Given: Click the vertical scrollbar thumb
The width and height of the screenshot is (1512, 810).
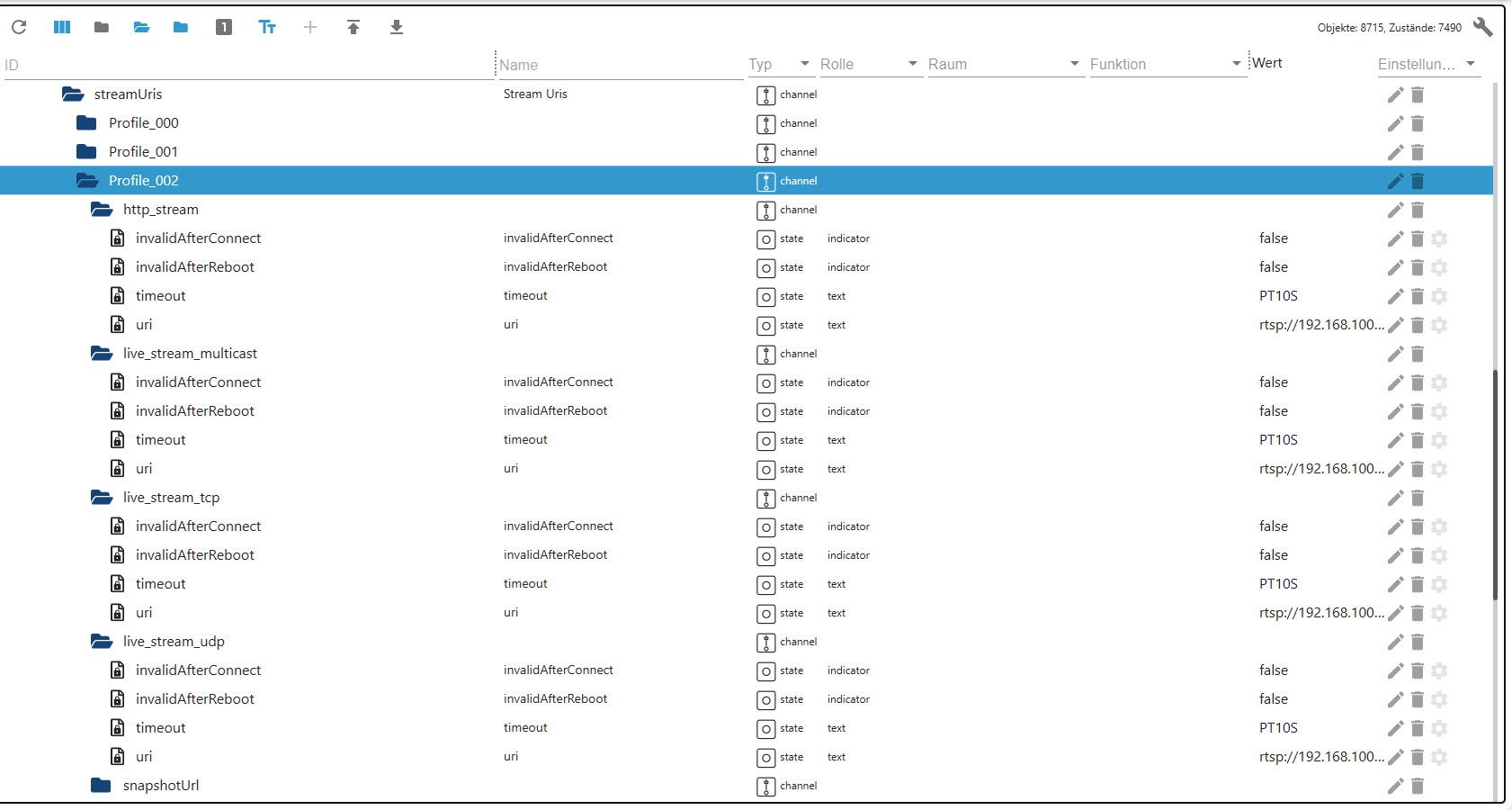Looking at the screenshot, I should coord(1496,484).
